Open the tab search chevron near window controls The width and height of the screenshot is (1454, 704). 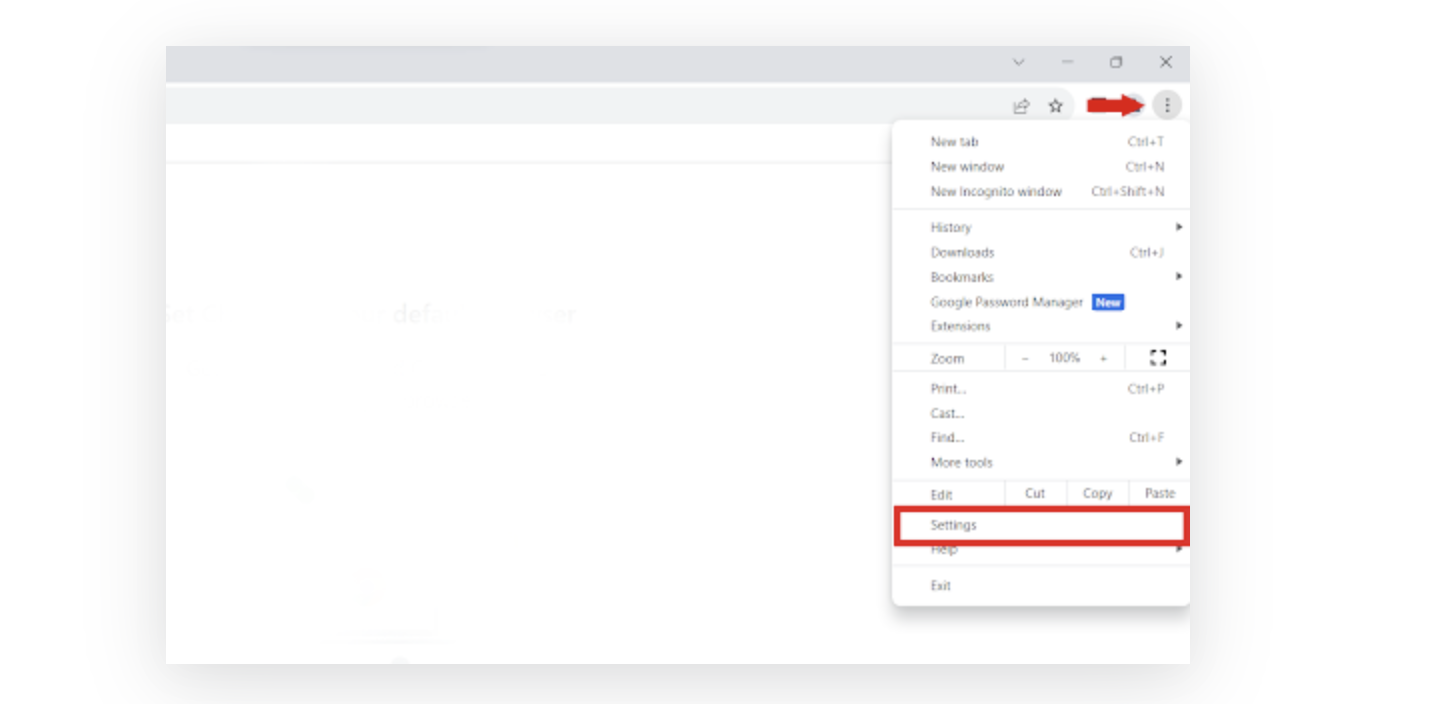(x=1017, y=61)
